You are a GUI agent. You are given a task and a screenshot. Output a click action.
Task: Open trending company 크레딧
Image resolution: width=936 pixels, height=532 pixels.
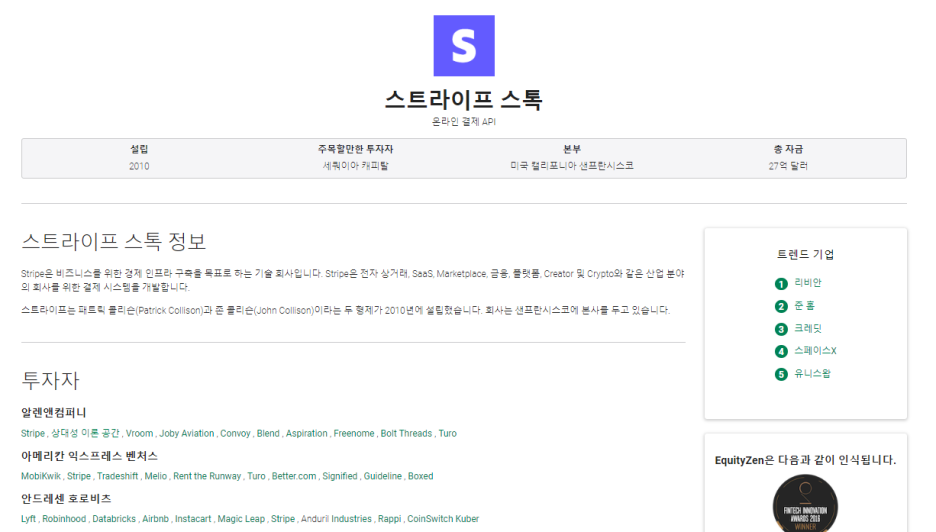point(808,328)
